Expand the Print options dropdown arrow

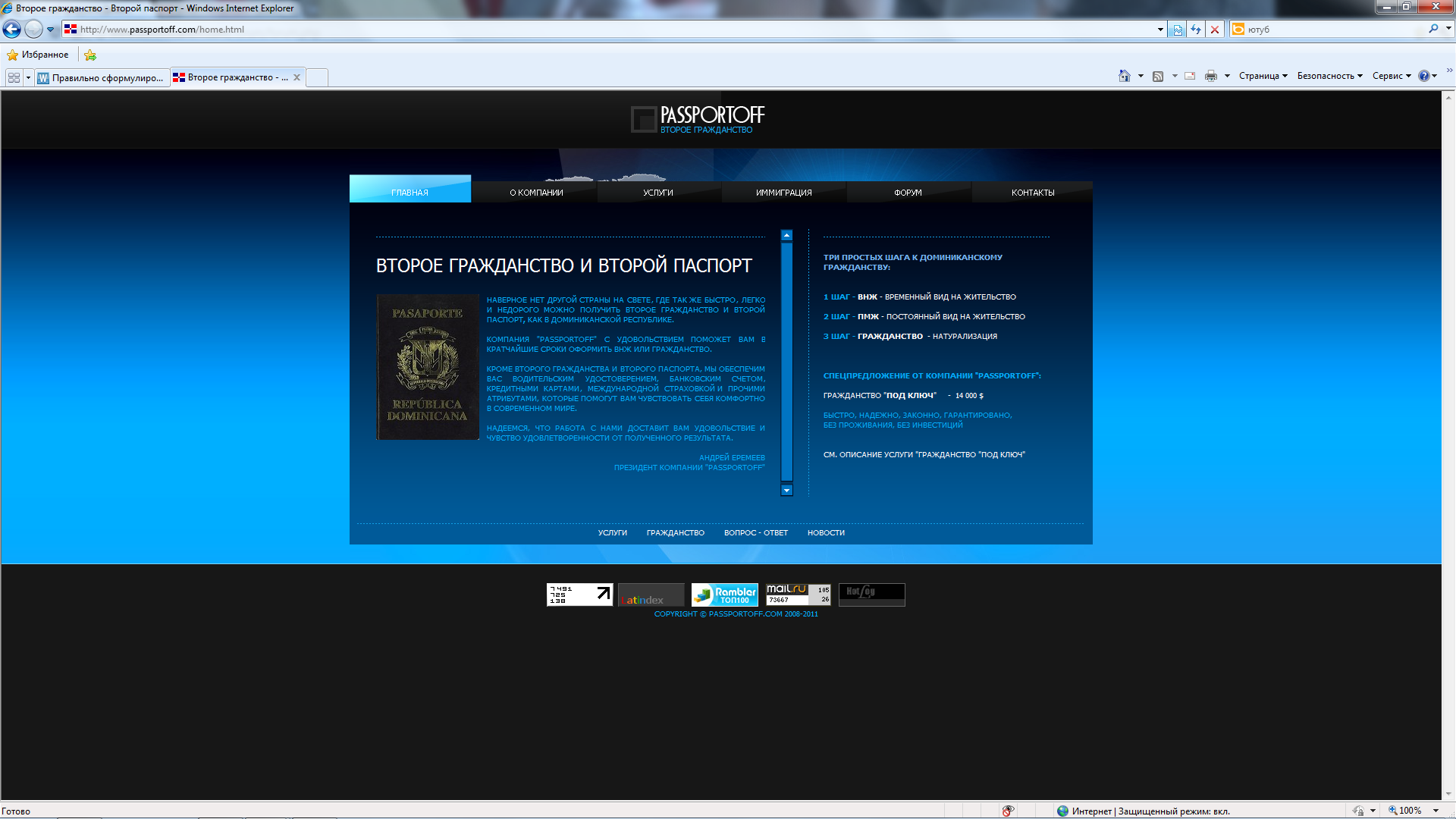pyautogui.click(x=1227, y=76)
